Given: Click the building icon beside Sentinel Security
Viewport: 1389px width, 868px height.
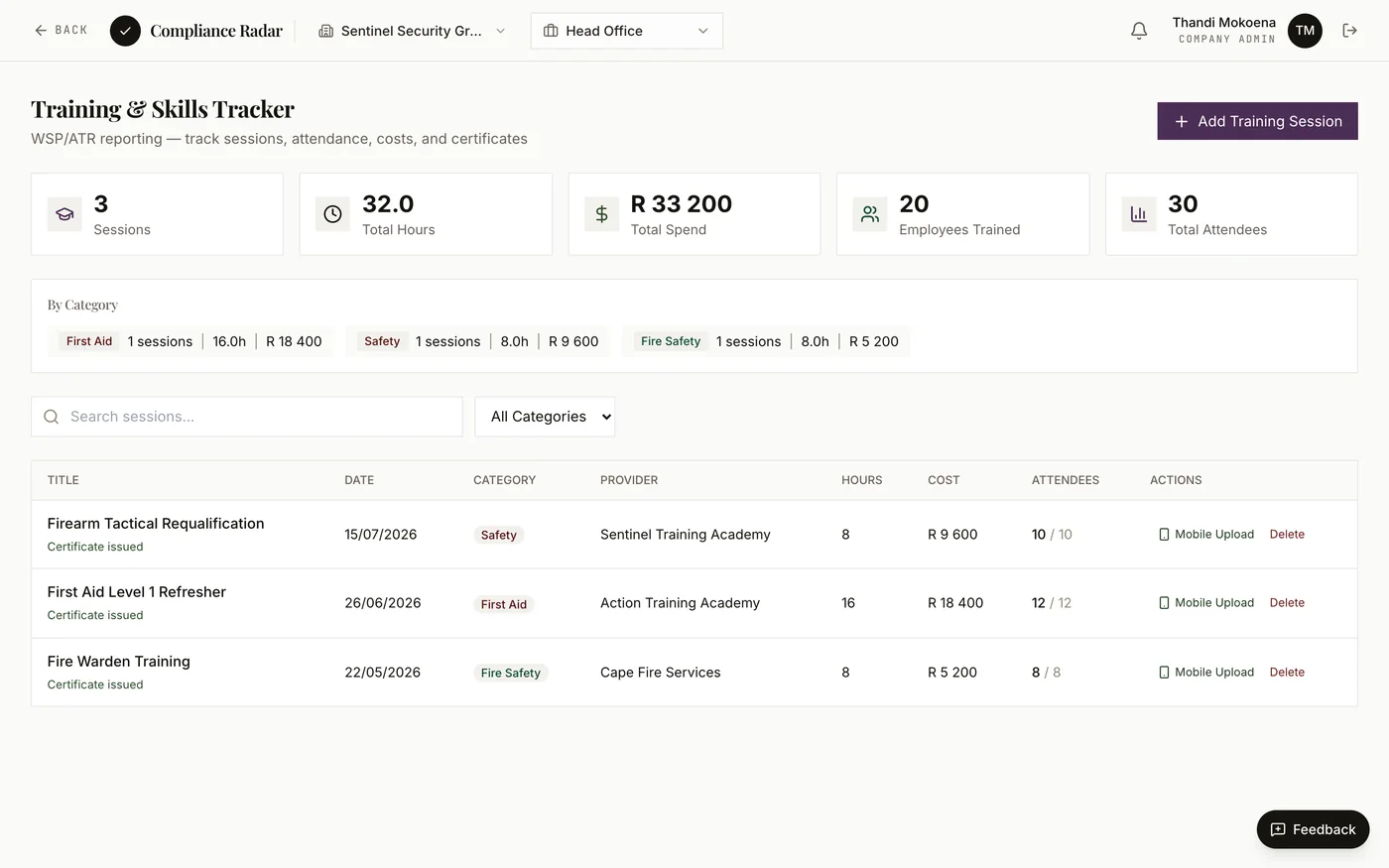Looking at the screenshot, I should tap(325, 31).
